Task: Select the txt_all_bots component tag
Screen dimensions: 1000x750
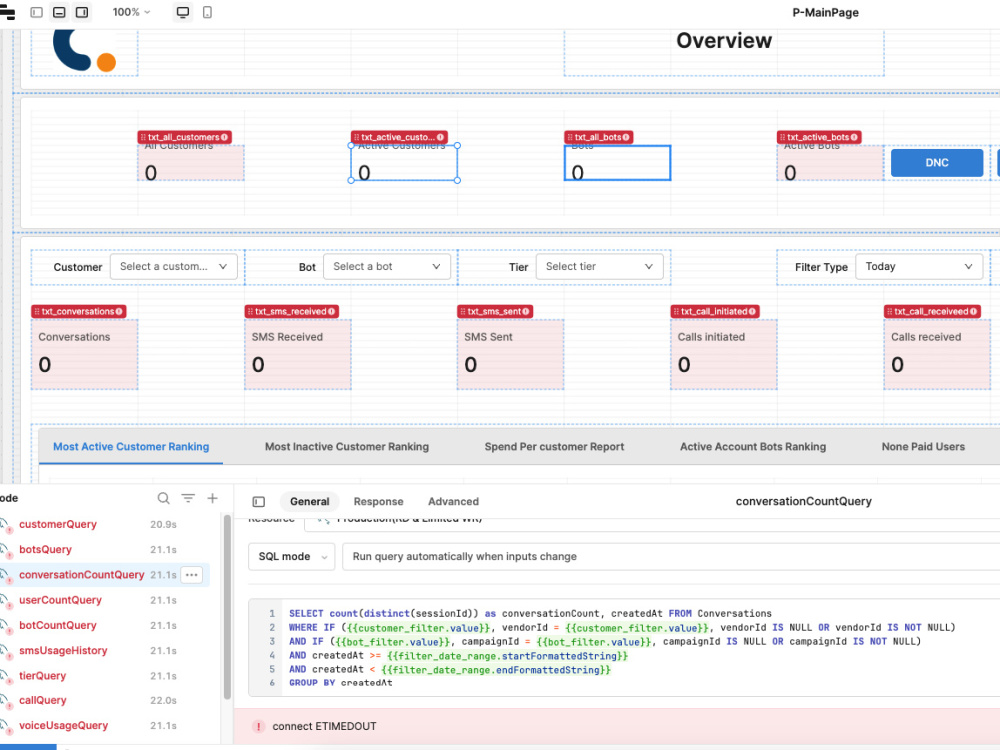Action: 599,137
